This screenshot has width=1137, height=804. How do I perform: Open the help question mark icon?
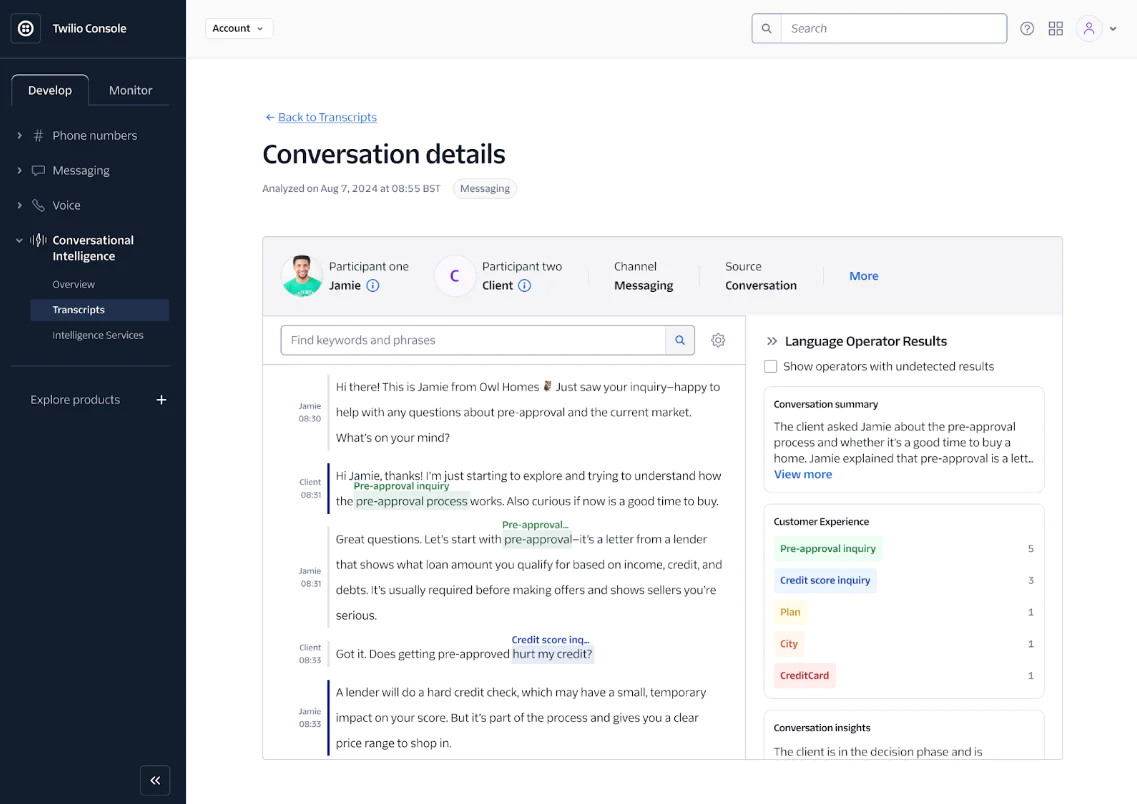[1027, 28]
